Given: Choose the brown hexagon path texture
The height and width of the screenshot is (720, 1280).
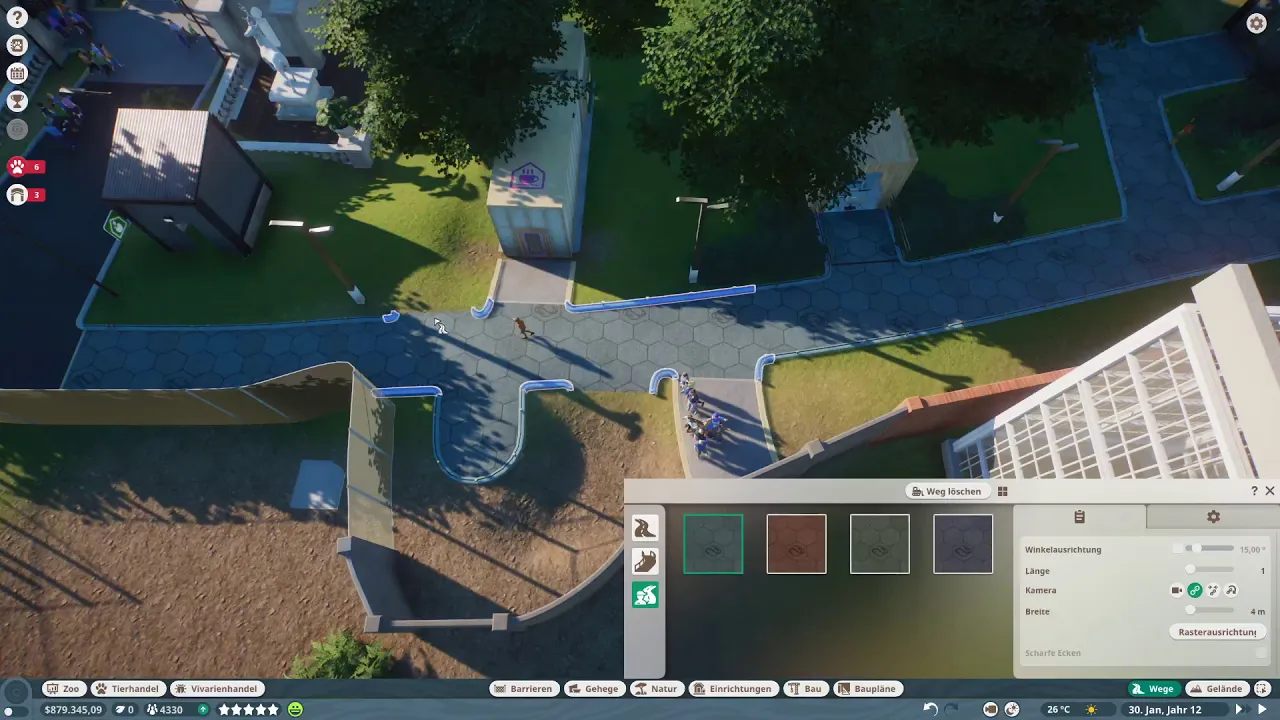Looking at the screenshot, I should point(796,544).
